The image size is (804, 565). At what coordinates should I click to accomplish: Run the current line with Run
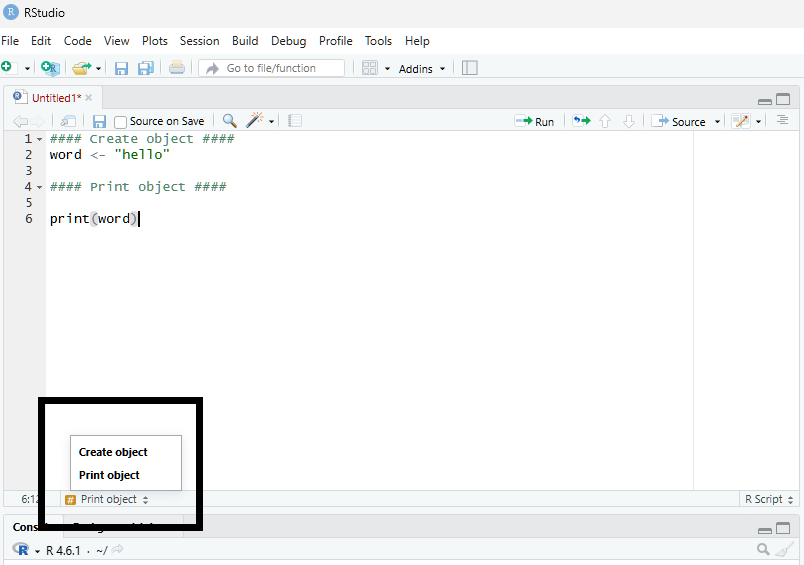point(535,122)
